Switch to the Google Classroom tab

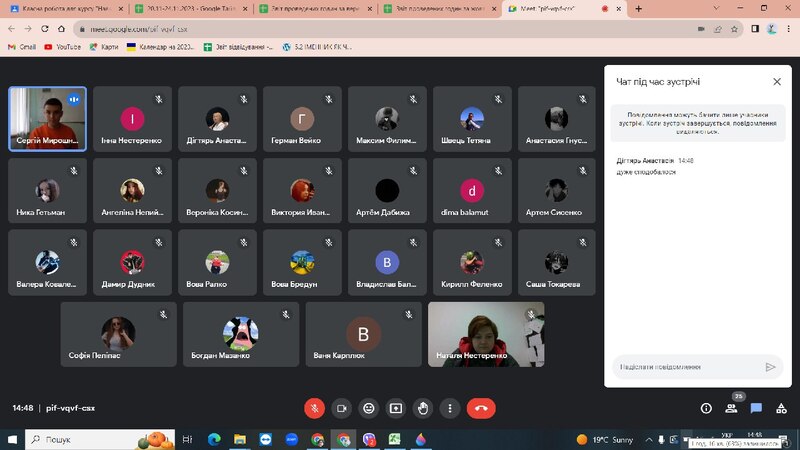point(66,9)
